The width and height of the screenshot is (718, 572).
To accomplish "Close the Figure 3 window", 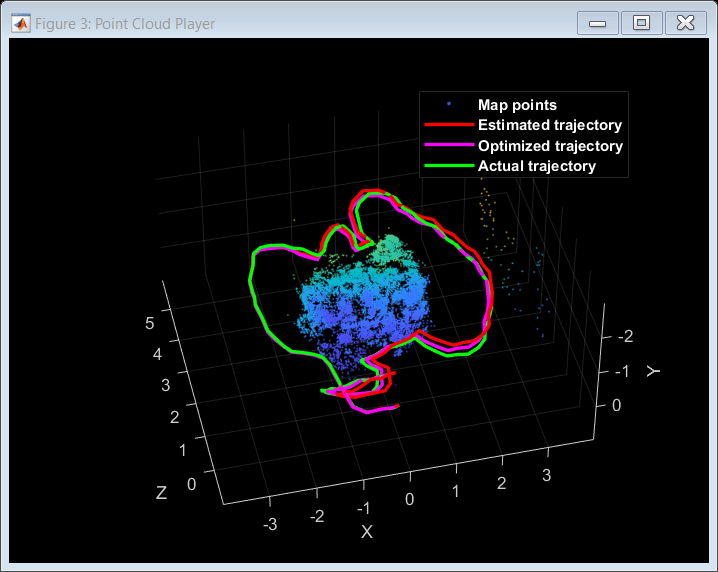I will (x=685, y=23).
